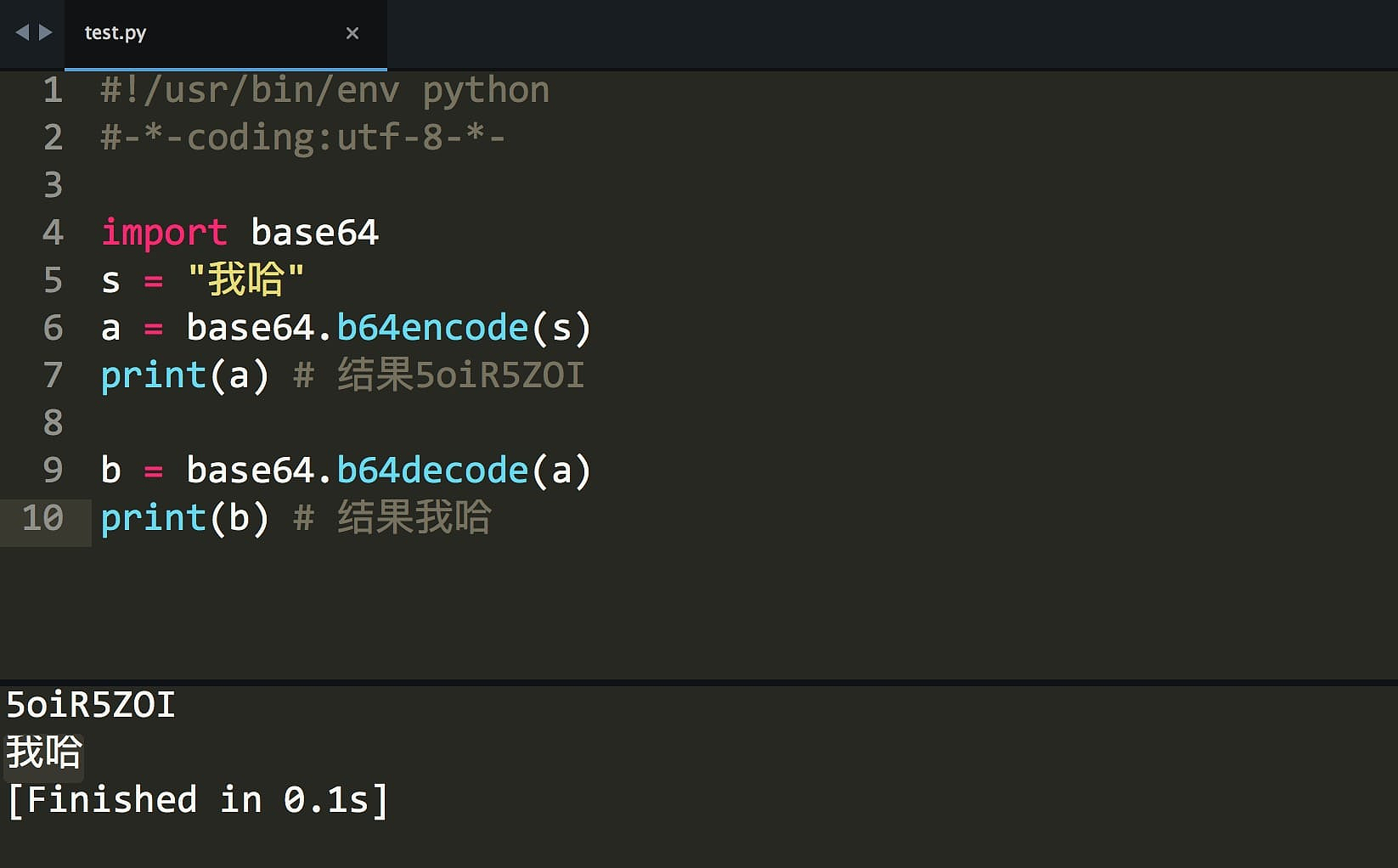This screenshot has height=868, width=1398.
Task: Click the highlighted line number 10
Action: click(x=42, y=518)
